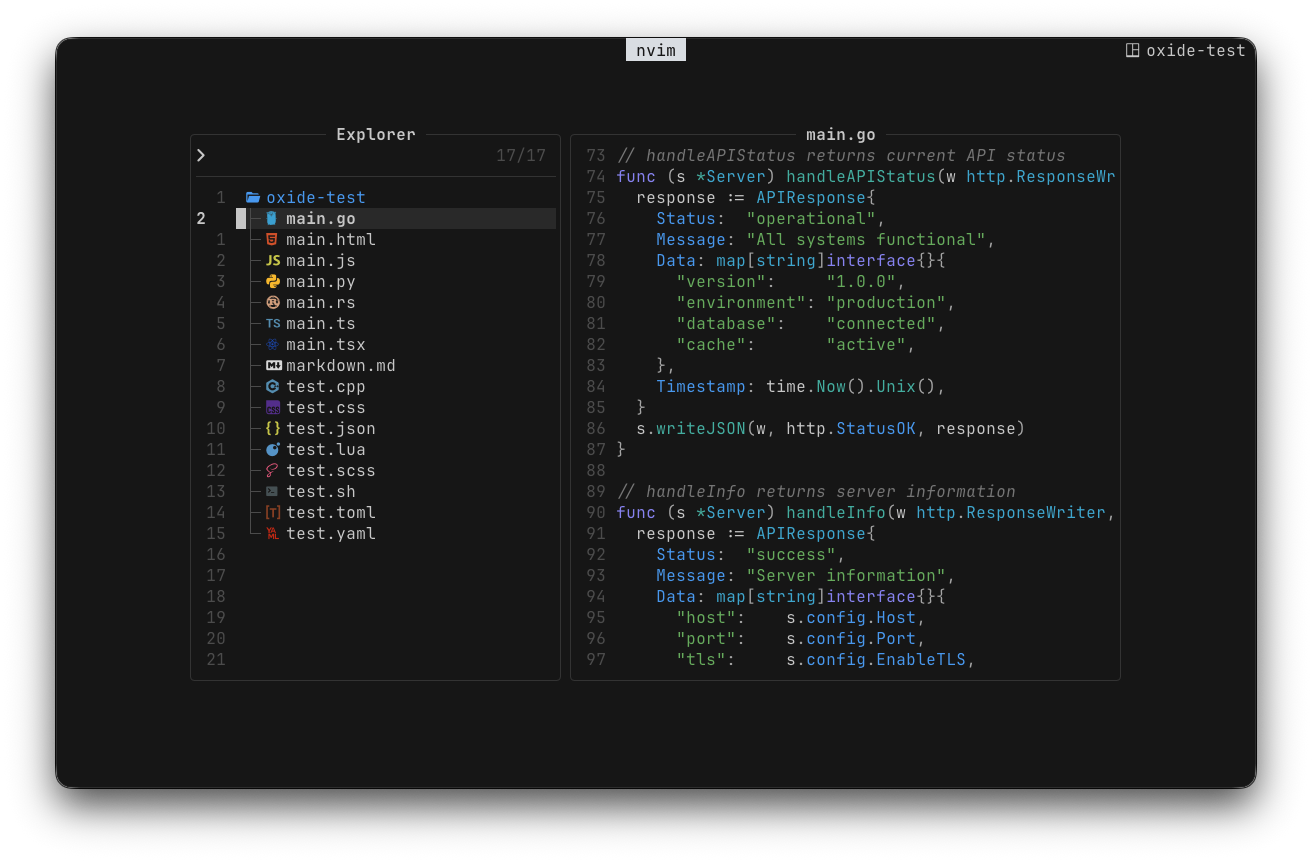Click the Go file icon beside main.go
The image size is (1312, 862).
[271, 218]
